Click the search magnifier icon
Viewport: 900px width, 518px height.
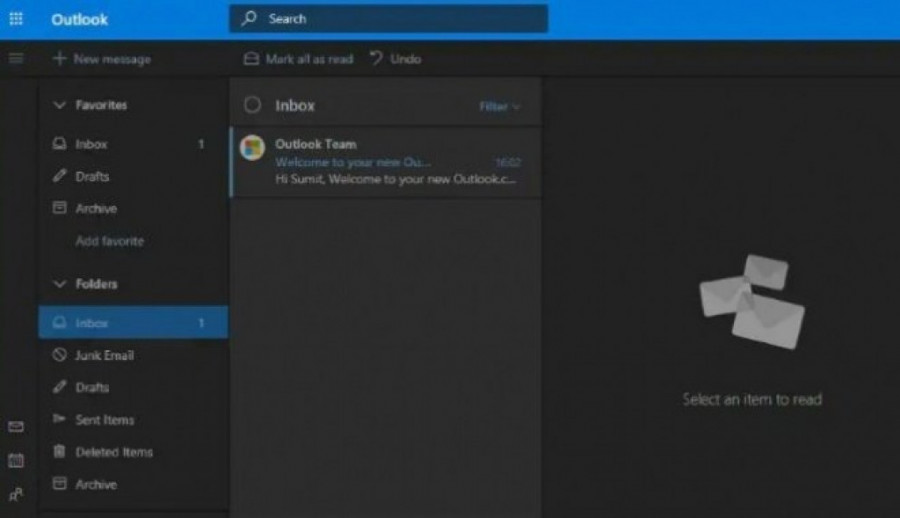[x=249, y=19]
